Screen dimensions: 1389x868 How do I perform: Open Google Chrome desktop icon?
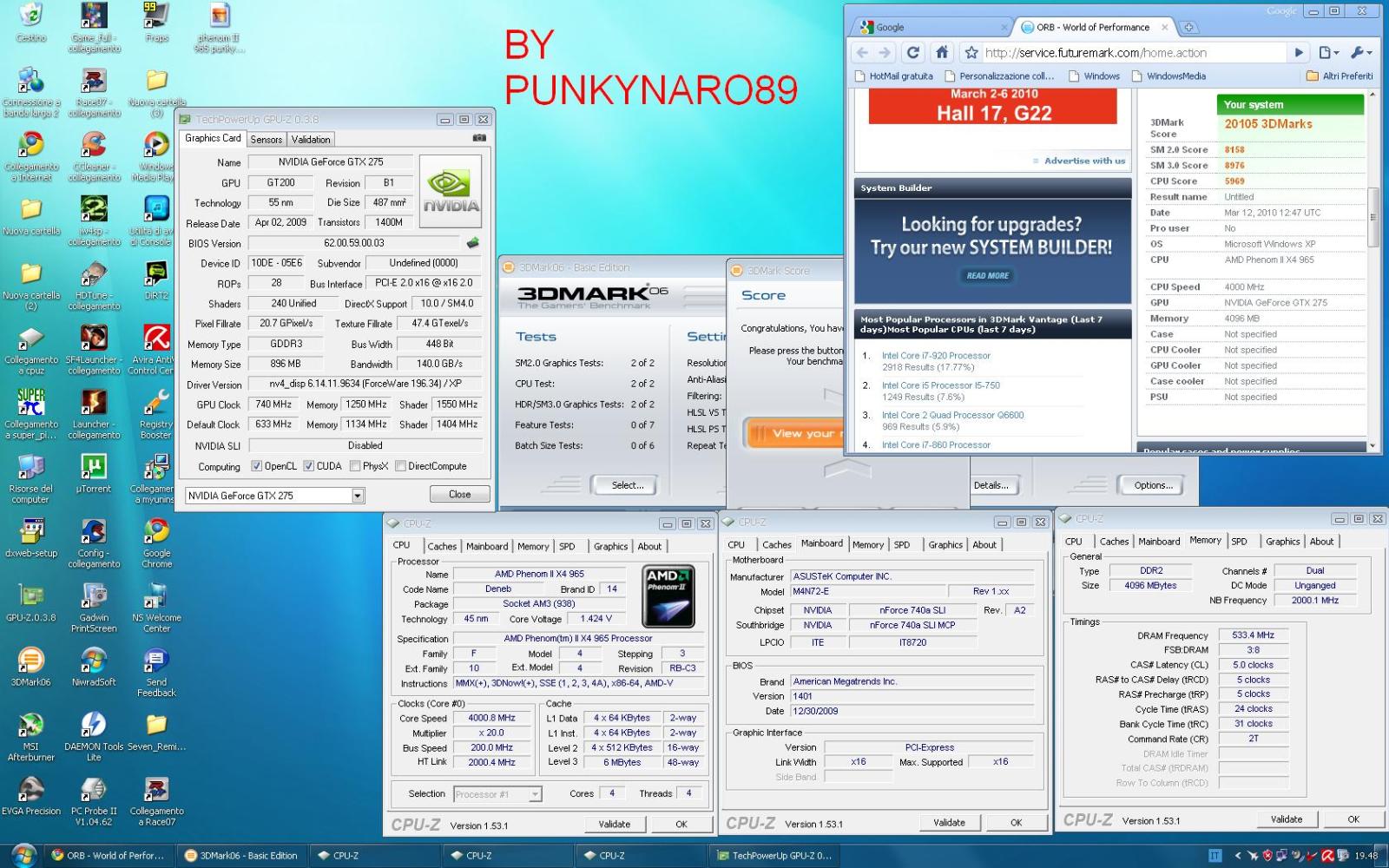pyautogui.click(x=156, y=542)
